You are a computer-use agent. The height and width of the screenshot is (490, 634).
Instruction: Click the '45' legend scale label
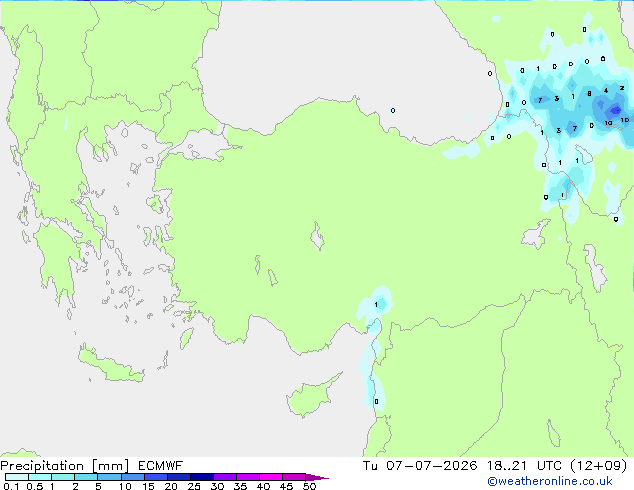pyautogui.click(x=286, y=486)
